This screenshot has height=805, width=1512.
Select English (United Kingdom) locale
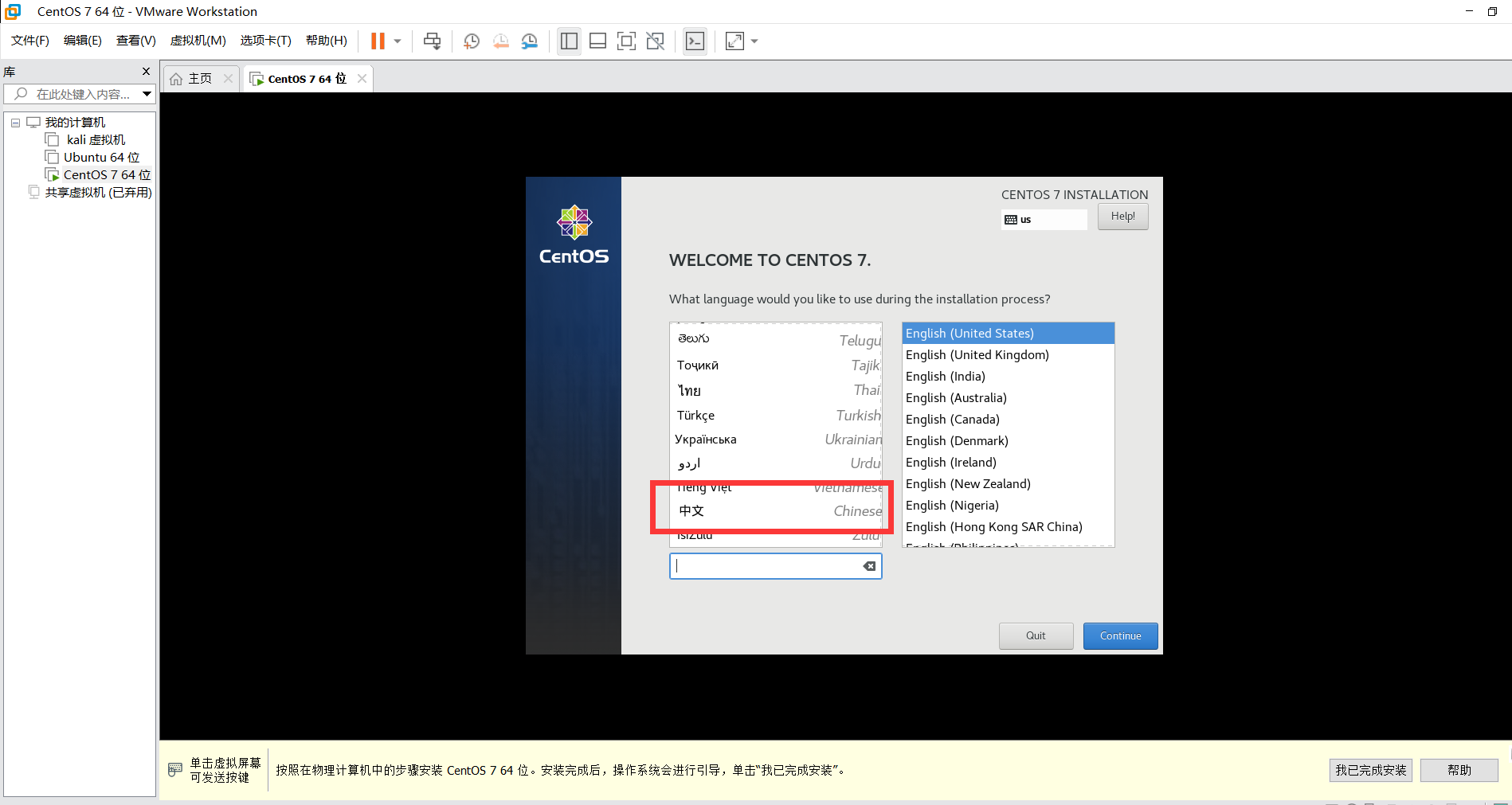click(1008, 355)
